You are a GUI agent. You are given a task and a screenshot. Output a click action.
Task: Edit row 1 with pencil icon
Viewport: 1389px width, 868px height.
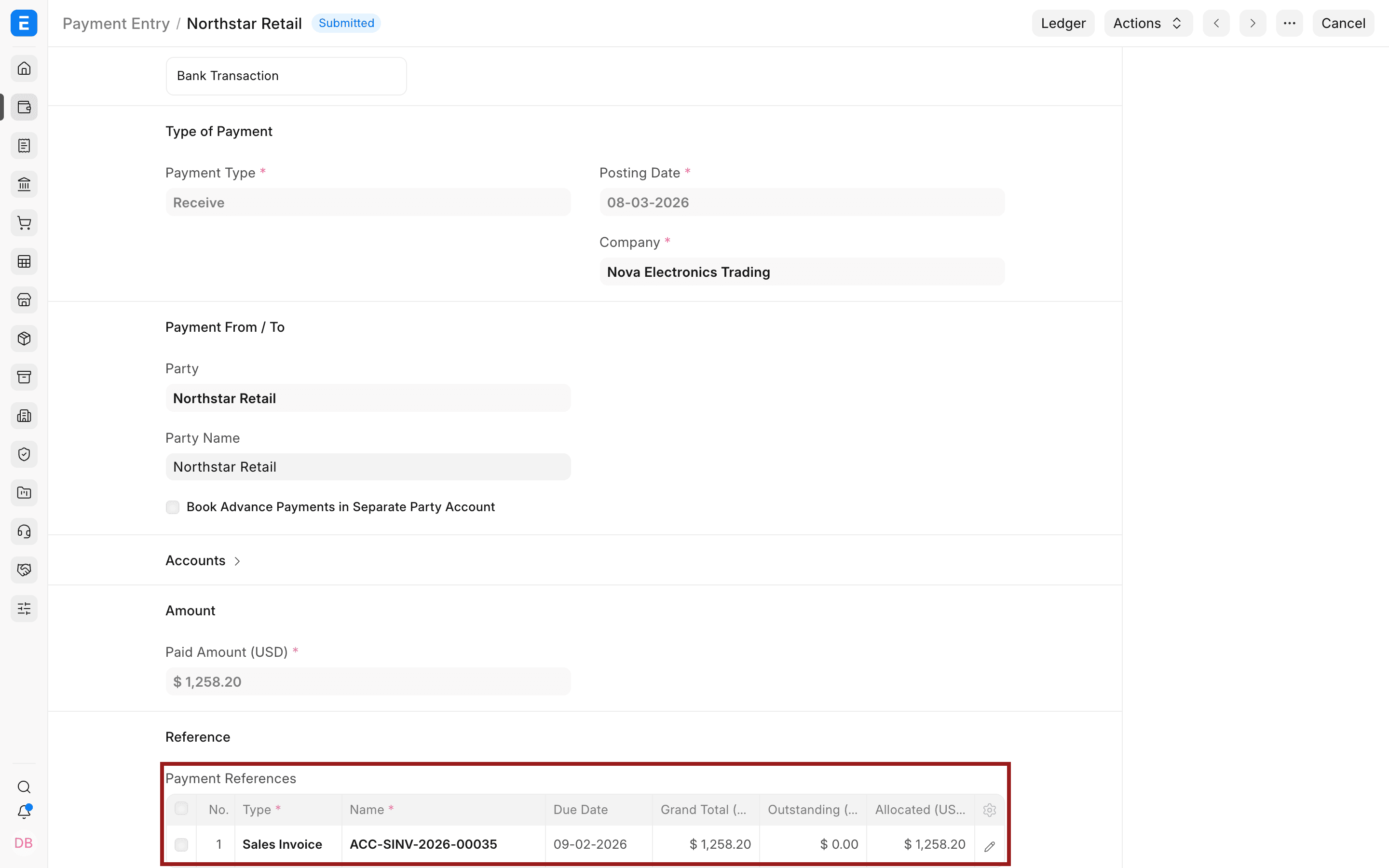pyautogui.click(x=990, y=846)
